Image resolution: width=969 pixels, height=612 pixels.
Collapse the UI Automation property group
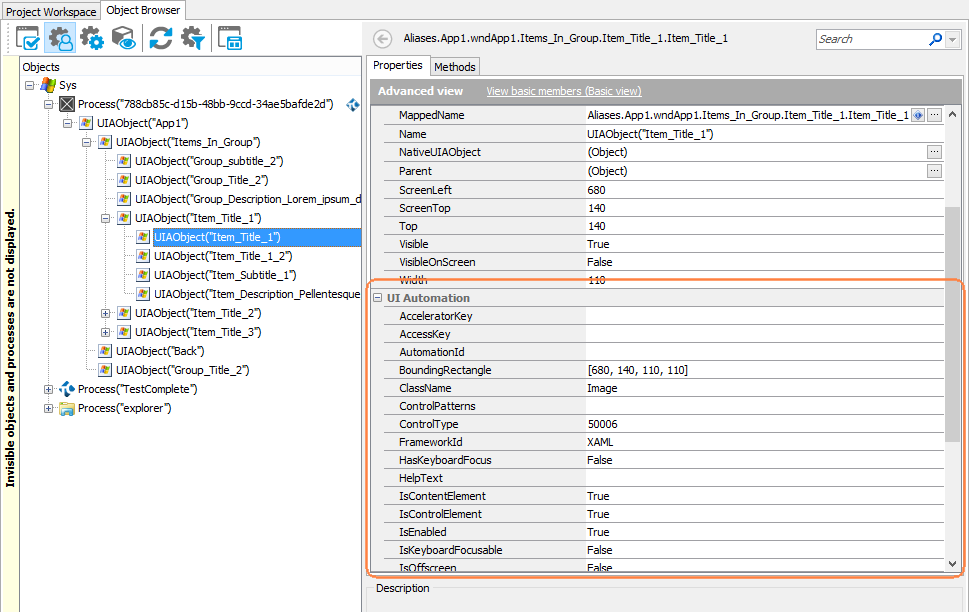click(x=375, y=297)
